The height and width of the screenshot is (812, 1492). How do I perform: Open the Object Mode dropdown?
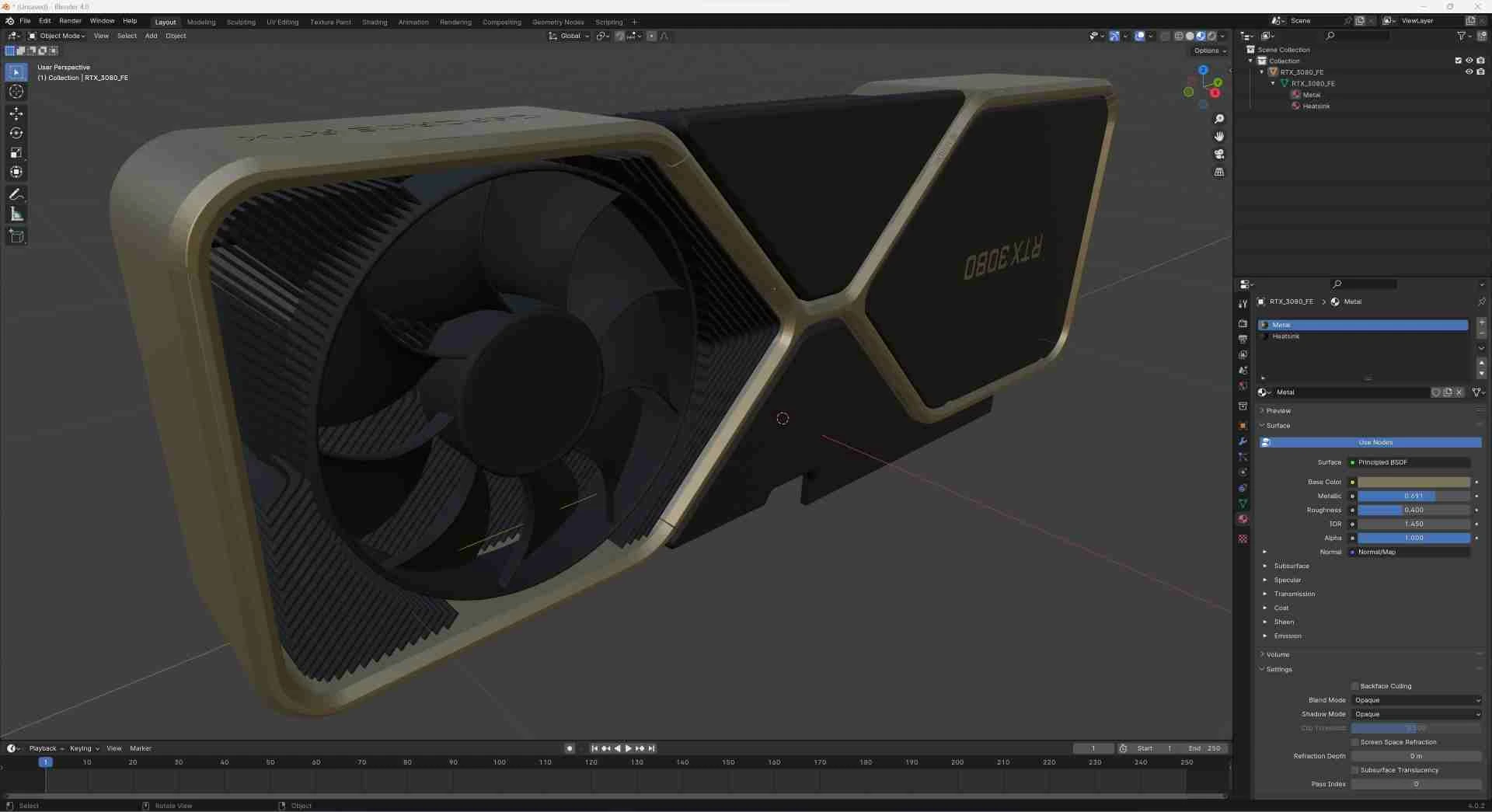pyautogui.click(x=57, y=36)
